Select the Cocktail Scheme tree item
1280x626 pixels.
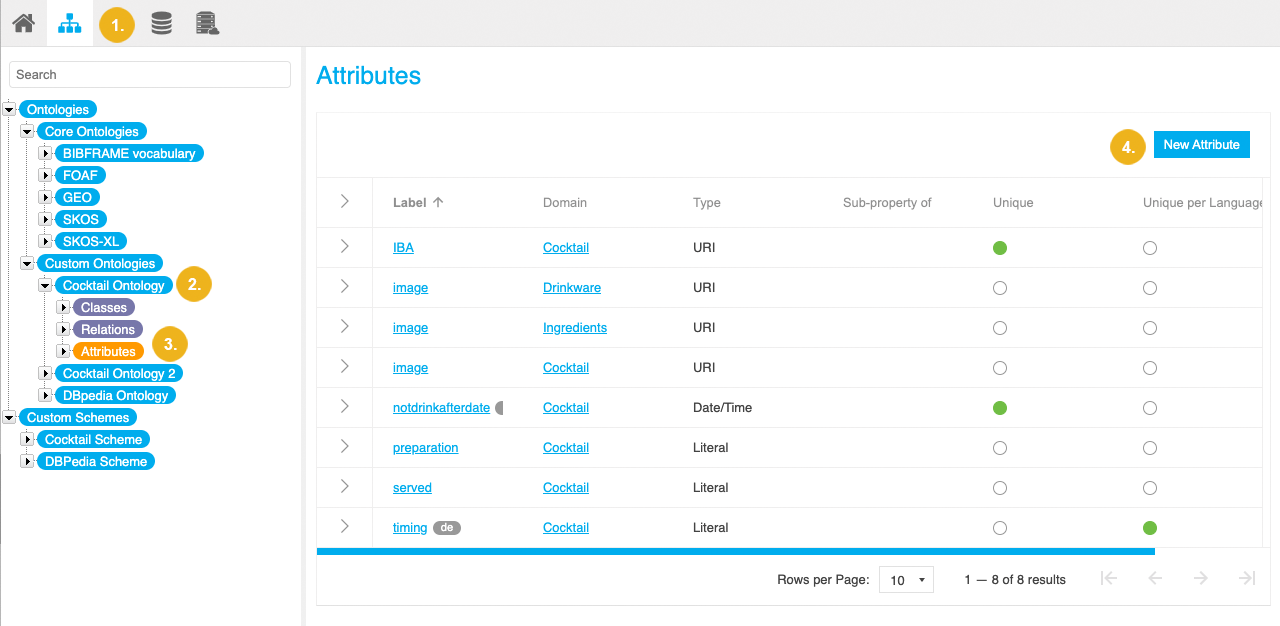pyautogui.click(x=93, y=440)
